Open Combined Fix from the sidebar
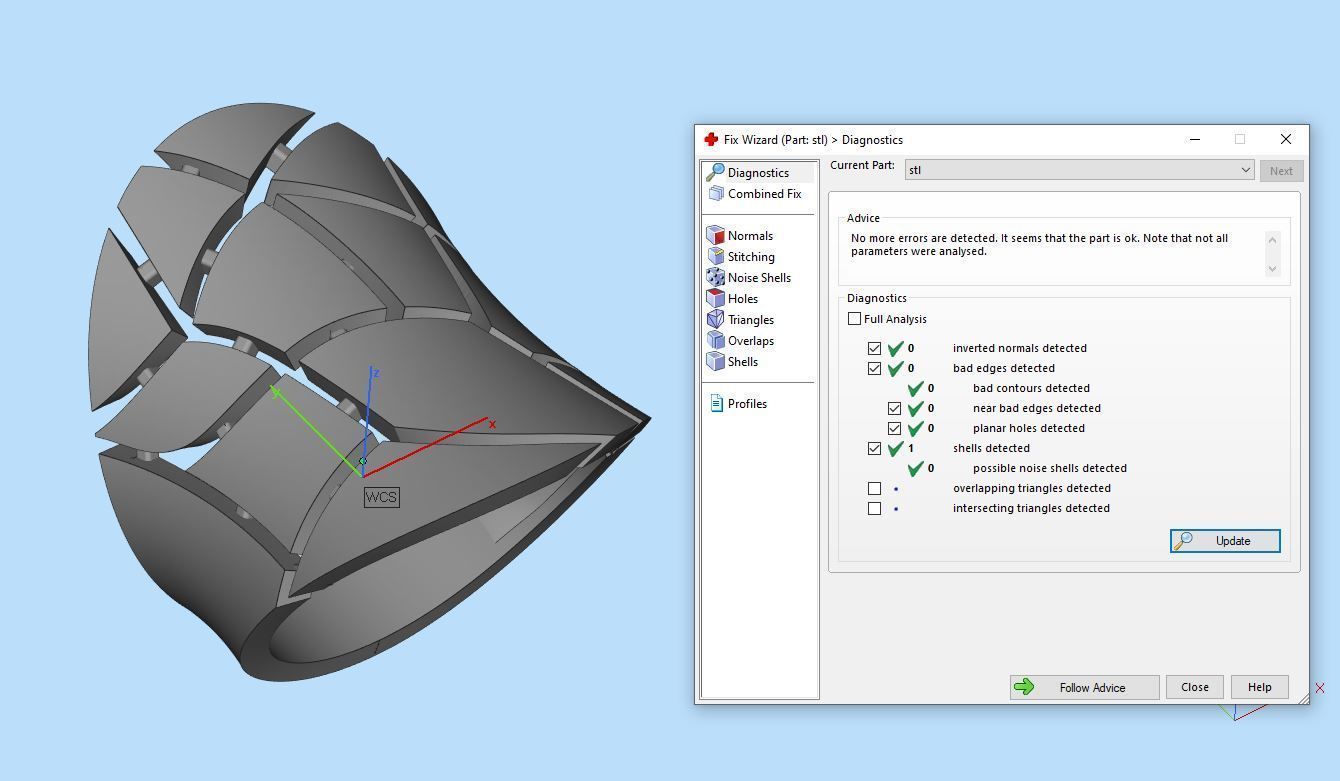Screen dimensions: 1340x781 [x=756, y=194]
